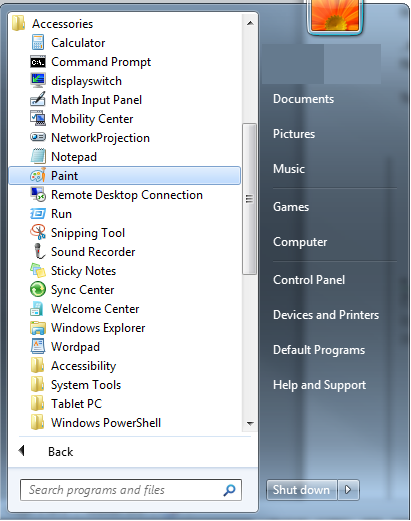Open Math Input Panel icon
The image size is (411, 521).
click(38, 100)
